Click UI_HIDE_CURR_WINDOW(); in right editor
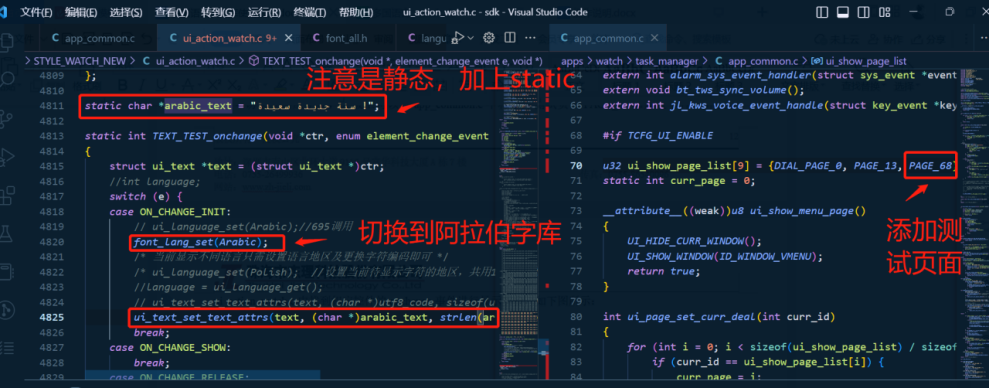The width and height of the screenshot is (989, 388). (x=694, y=242)
